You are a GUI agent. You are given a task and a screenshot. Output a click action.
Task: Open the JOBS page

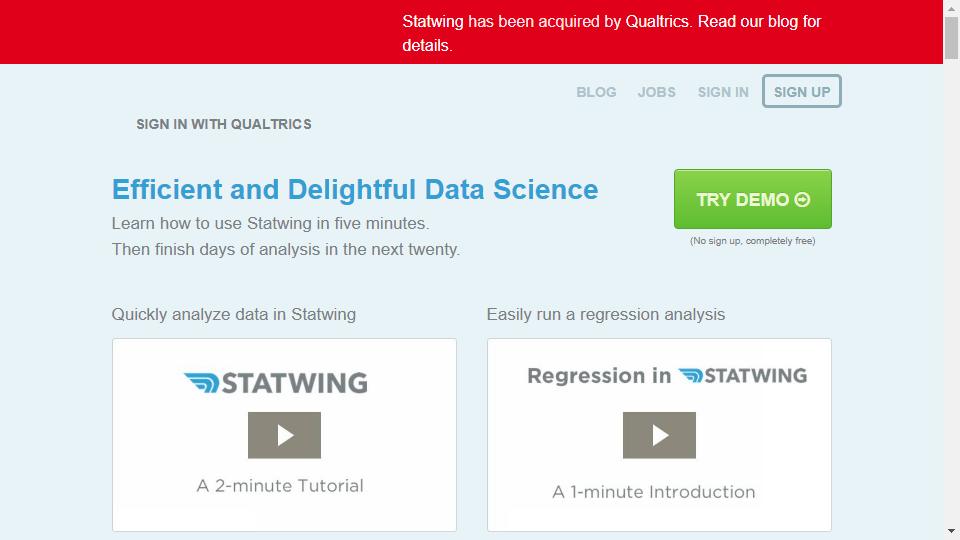point(656,92)
